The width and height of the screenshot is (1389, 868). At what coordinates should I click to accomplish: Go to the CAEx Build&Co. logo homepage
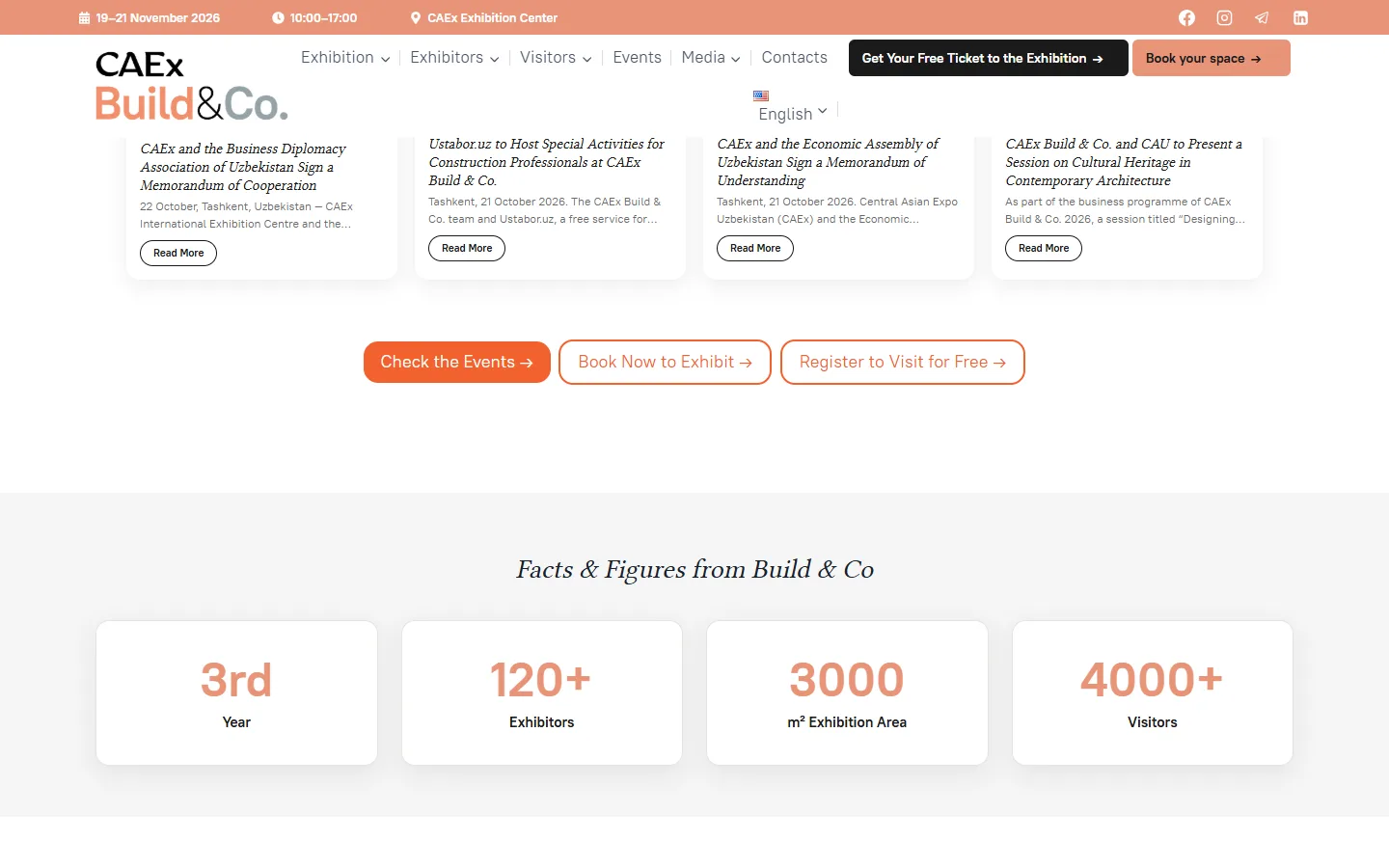[x=191, y=87]
